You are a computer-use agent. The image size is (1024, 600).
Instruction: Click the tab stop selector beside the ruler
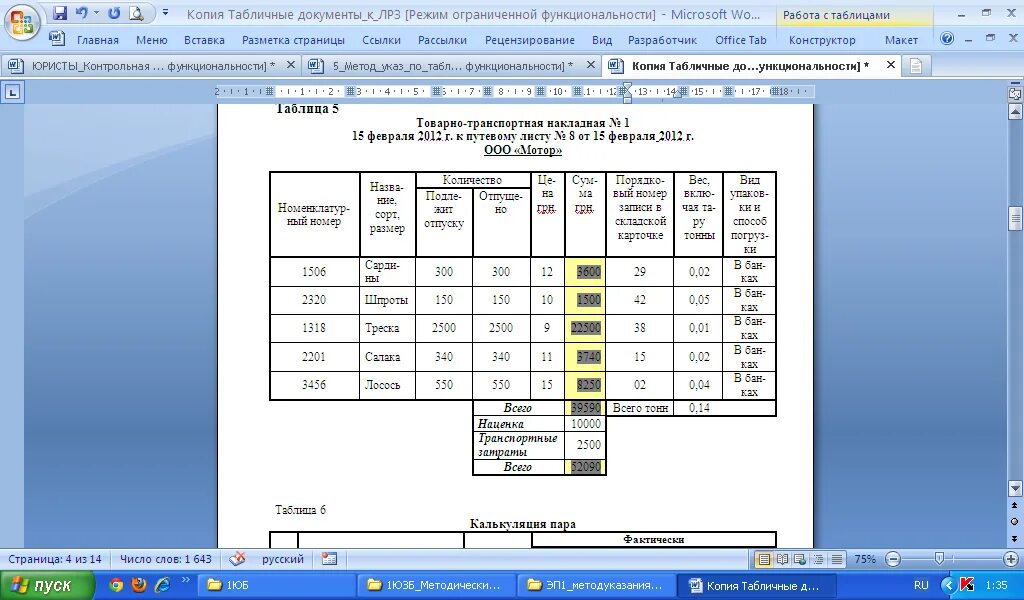tap(12, 92)
